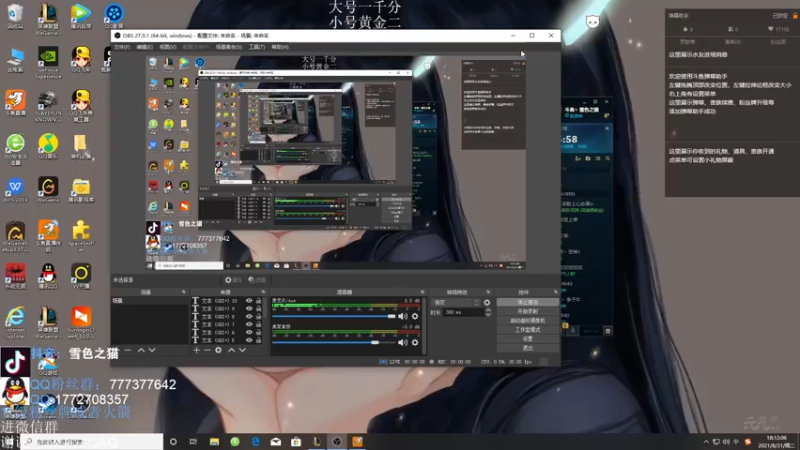Move scene down in scenes panel
The height and width of the screenshot is (450, 800).
pos(152,350)
